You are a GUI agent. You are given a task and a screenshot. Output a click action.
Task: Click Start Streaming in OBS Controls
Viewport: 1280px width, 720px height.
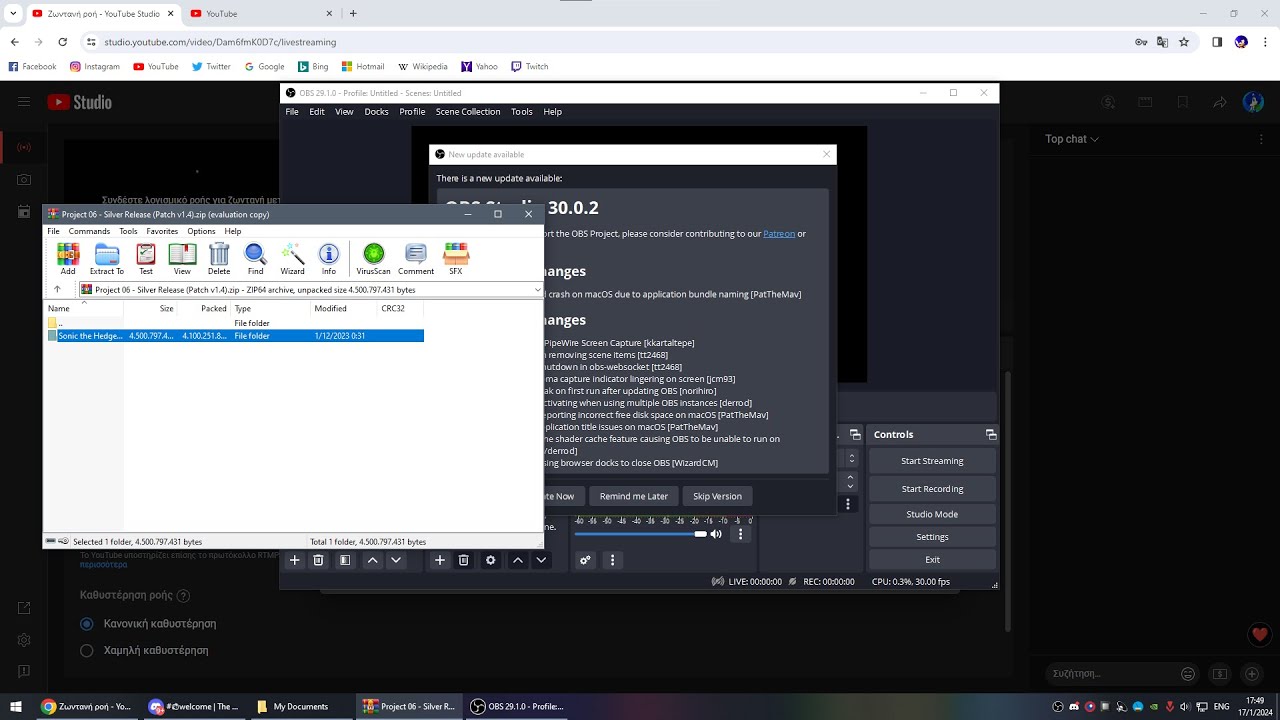pos(932,461)
